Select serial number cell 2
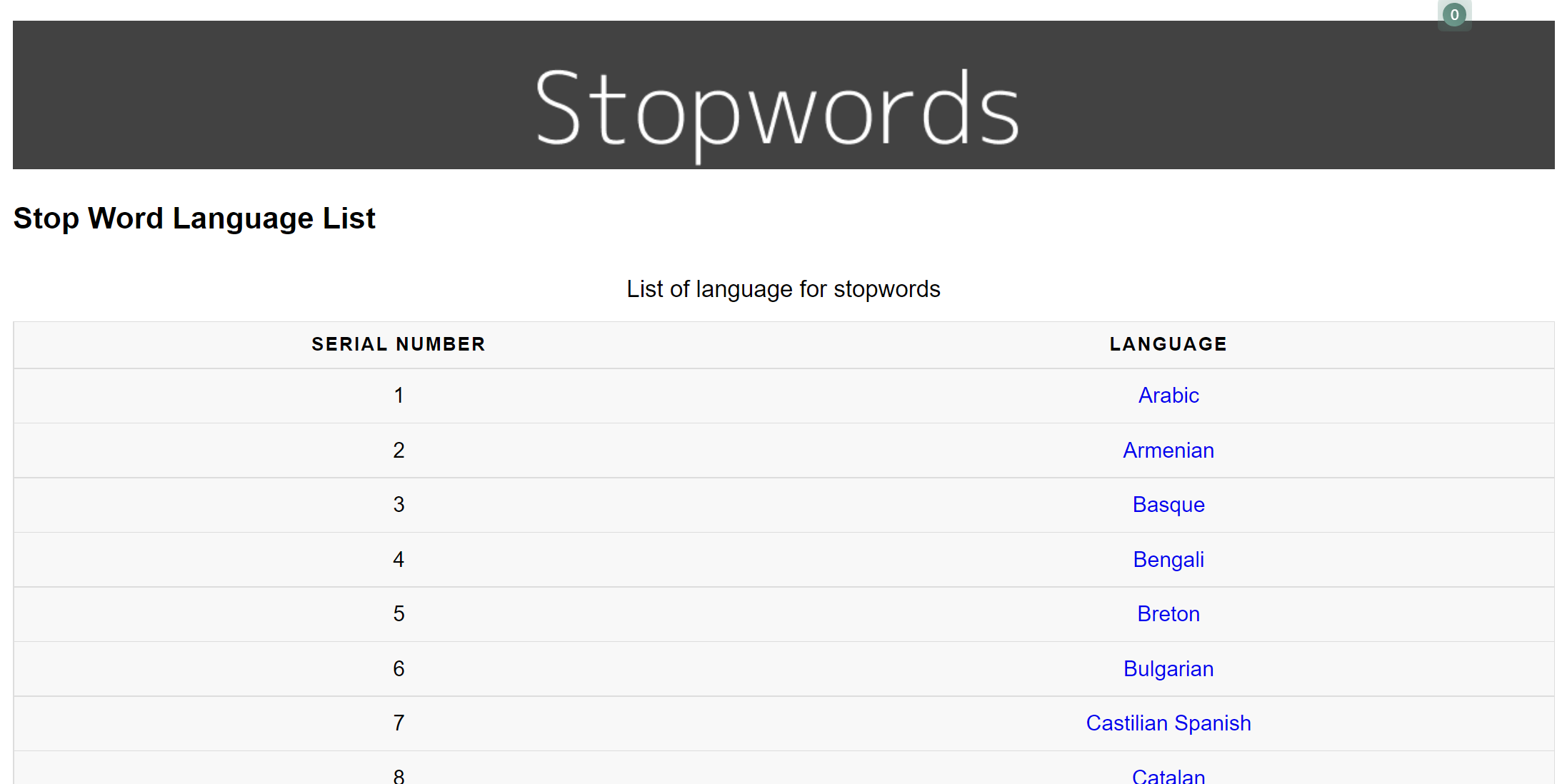 [399, 451]
